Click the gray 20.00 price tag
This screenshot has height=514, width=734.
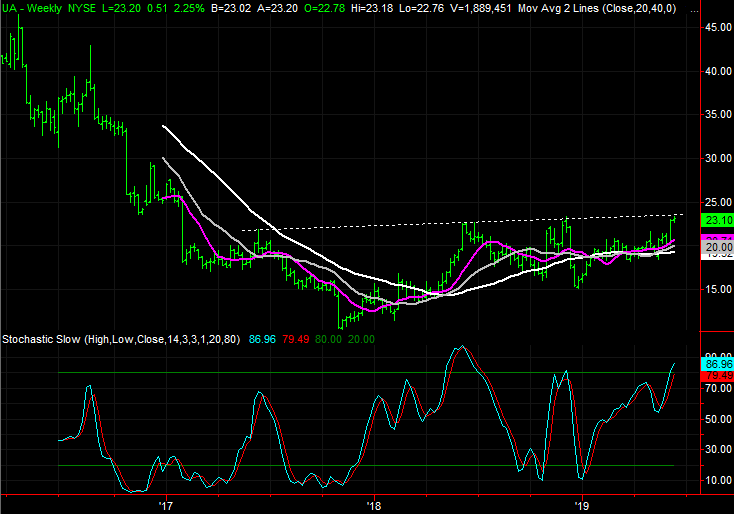point(716,247)
